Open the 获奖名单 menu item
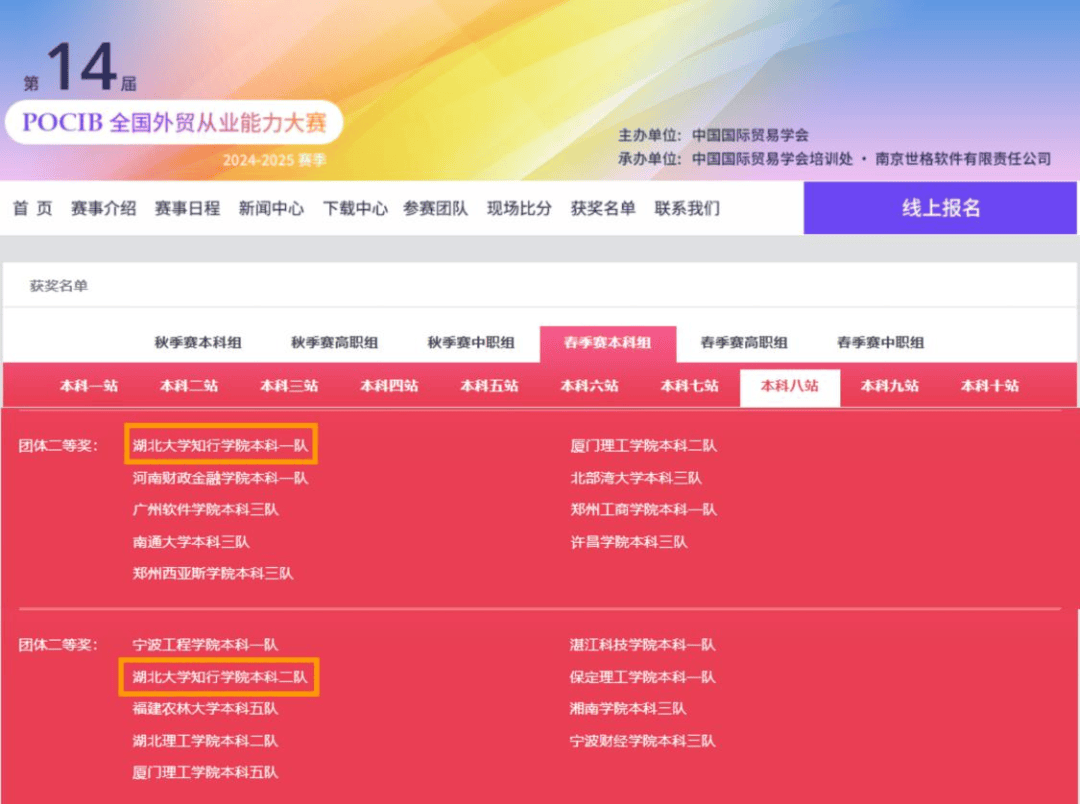1080x804 pixels. pos(603,209)
